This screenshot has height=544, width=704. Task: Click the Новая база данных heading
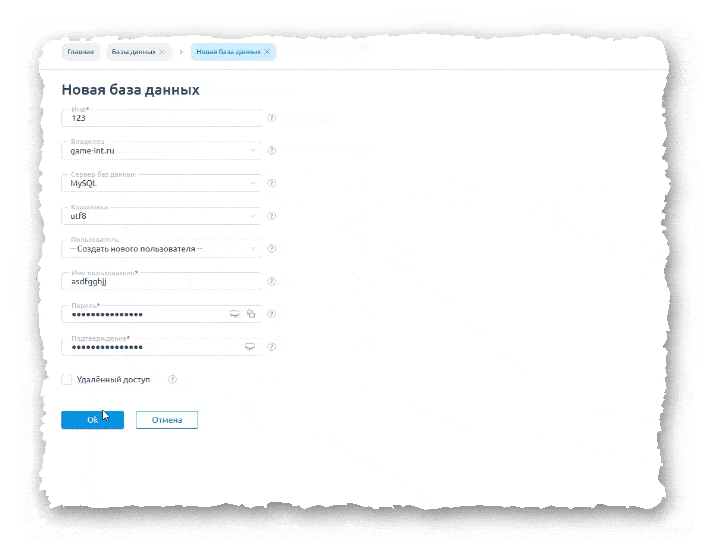click(x=131, y=90)
